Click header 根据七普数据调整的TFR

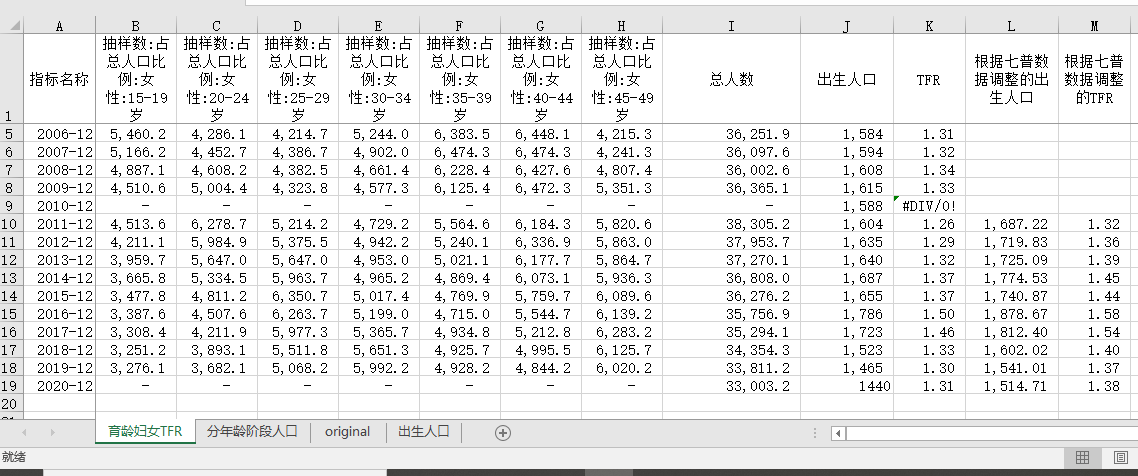pyautogui.click(x=1094, y=78)
